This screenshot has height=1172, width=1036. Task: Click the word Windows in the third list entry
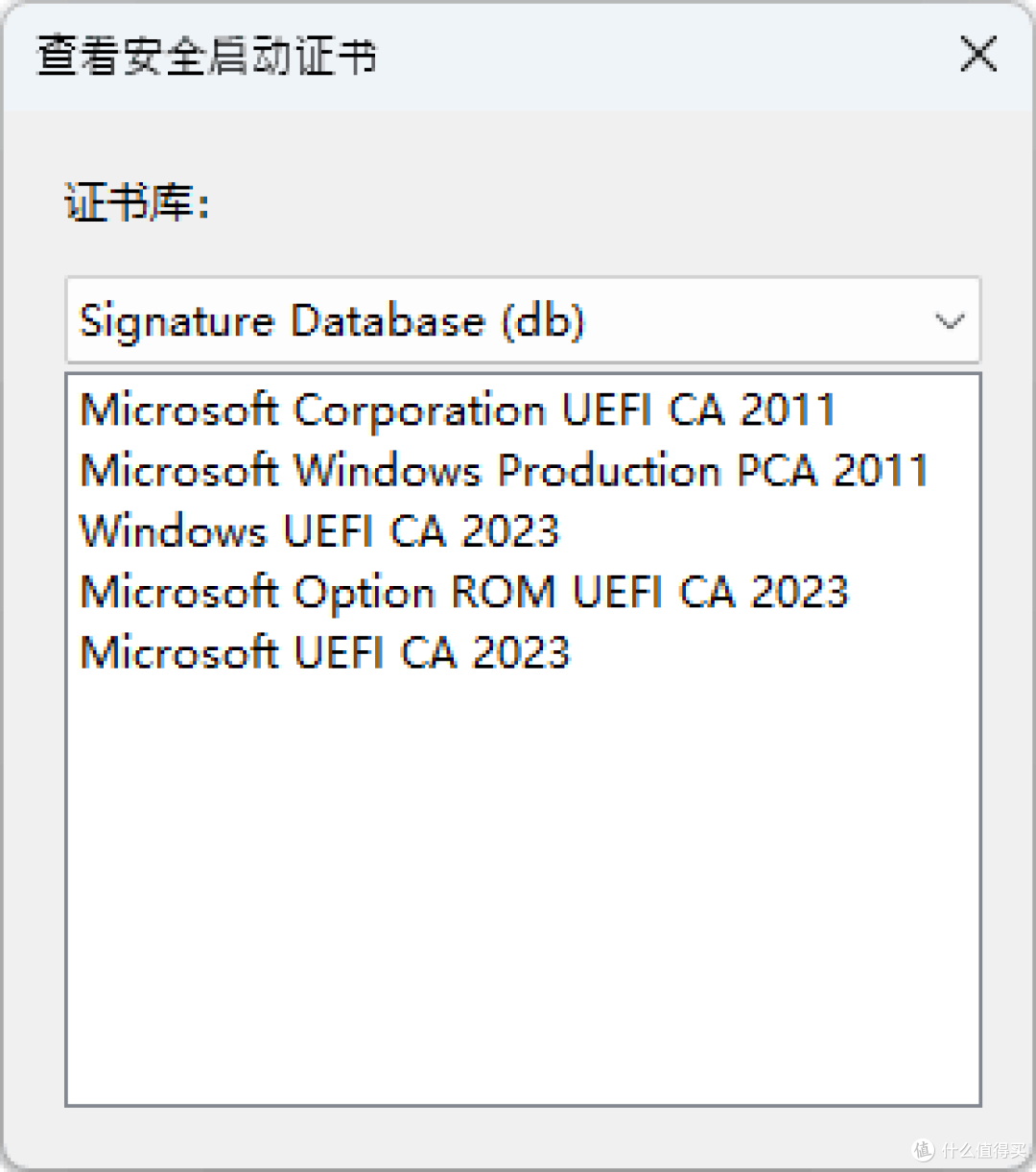[173, 531]
